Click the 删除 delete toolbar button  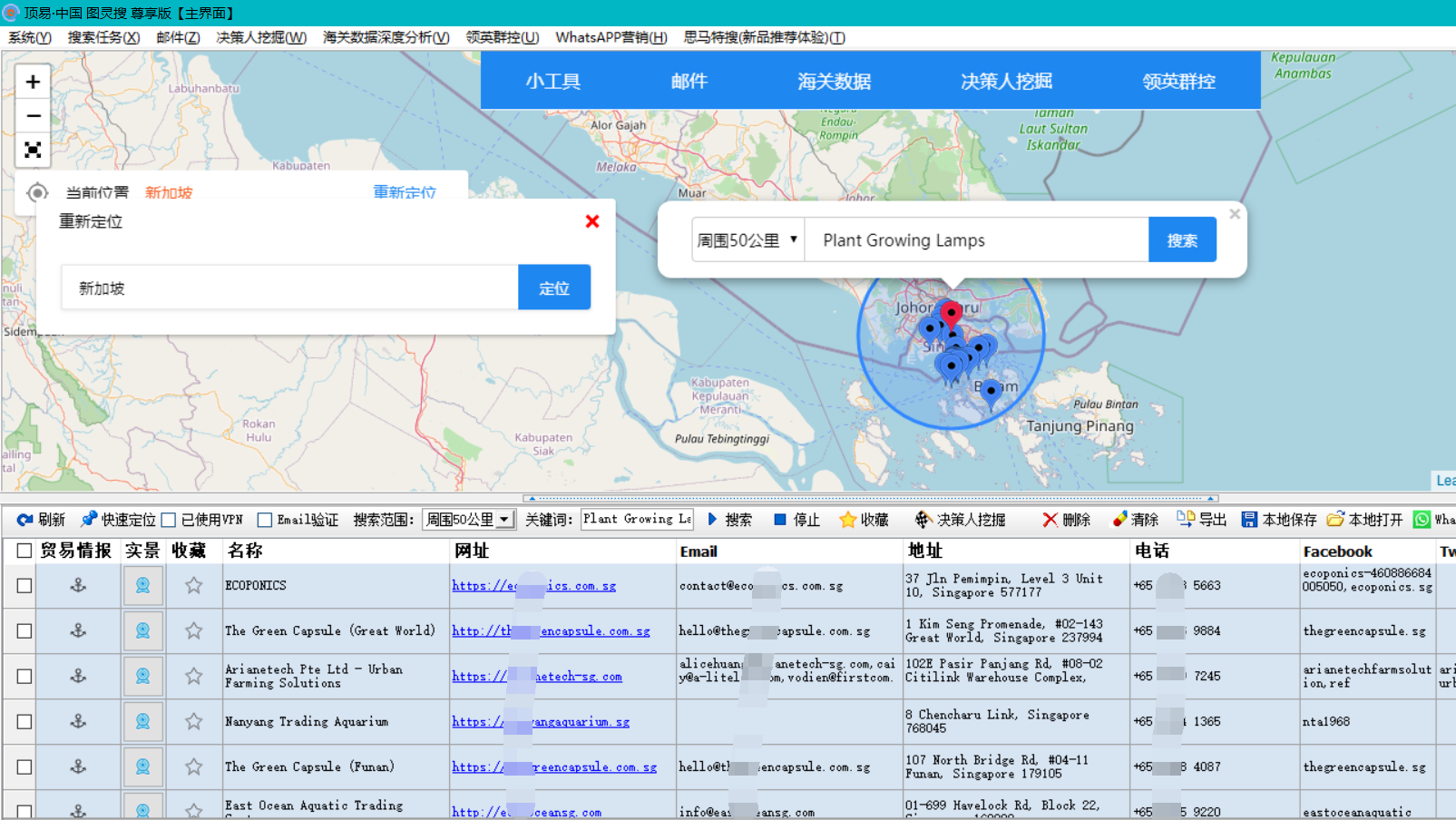coord(1066,520)
